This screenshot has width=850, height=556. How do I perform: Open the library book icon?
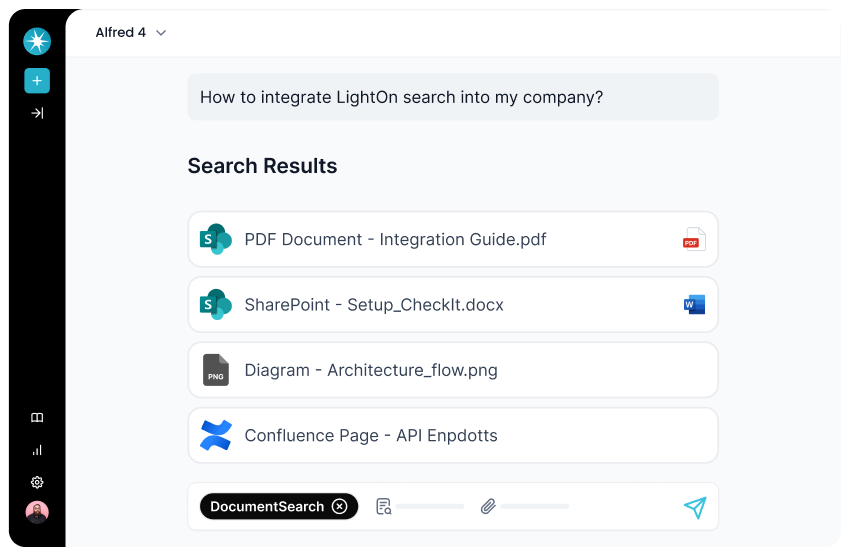37,417
